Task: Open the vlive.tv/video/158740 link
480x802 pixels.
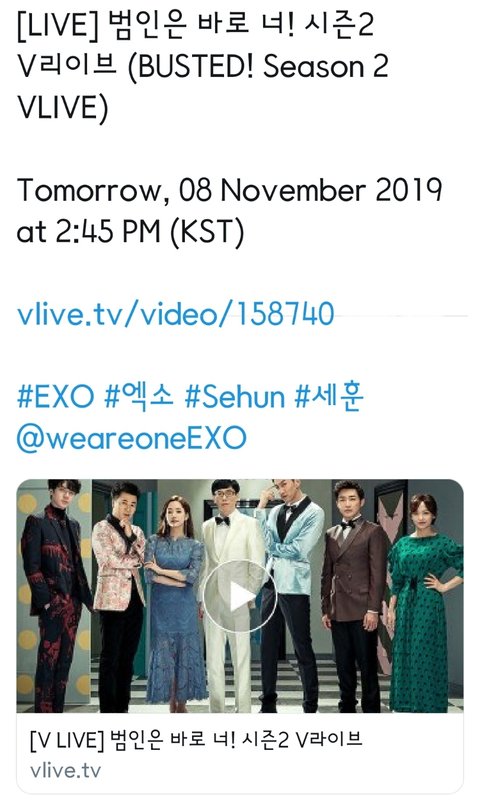Action: tap(176, 313)
